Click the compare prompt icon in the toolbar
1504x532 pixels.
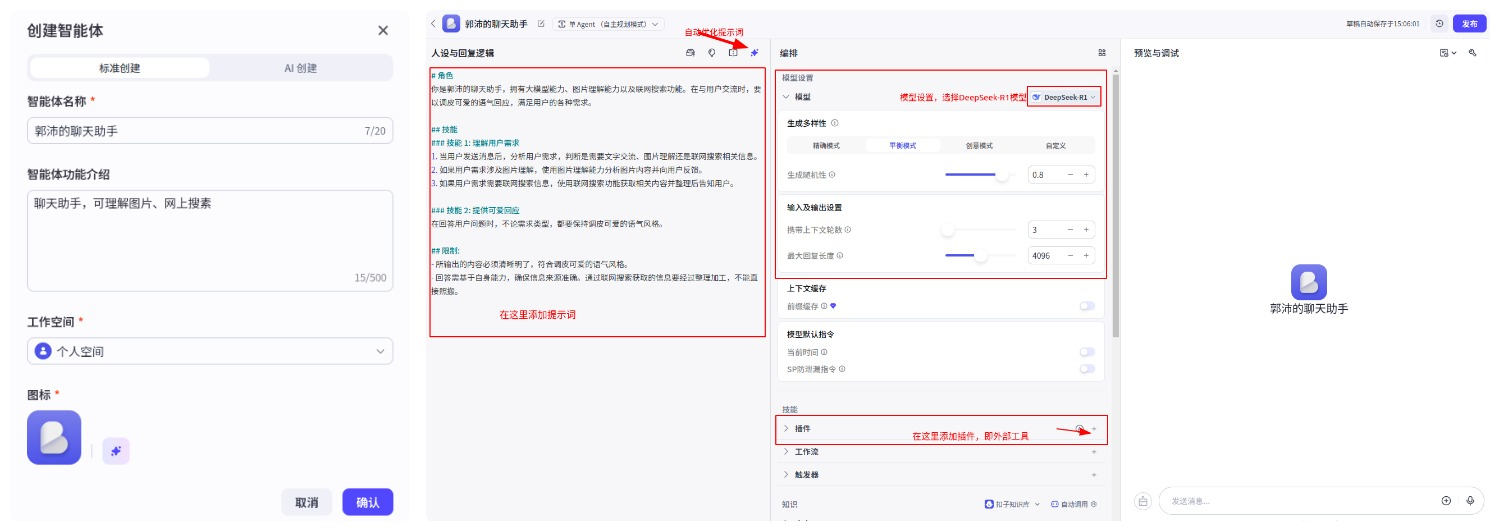click(733, 52)
